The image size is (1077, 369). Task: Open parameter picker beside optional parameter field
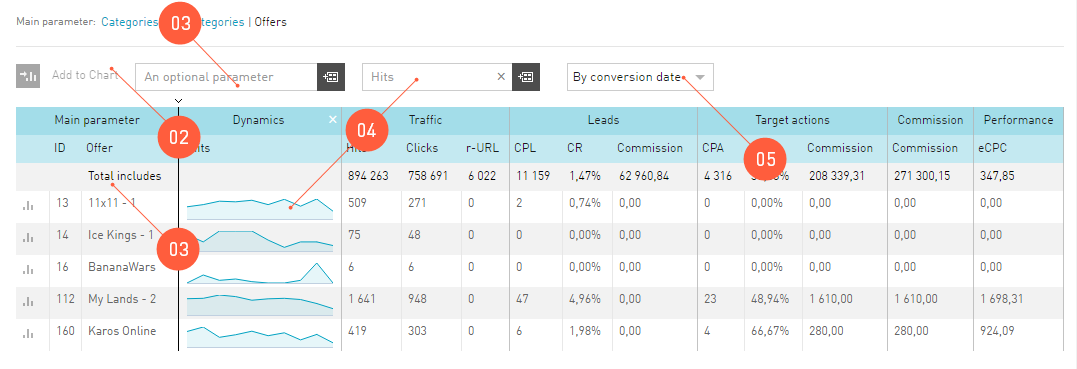click(330, 77)
